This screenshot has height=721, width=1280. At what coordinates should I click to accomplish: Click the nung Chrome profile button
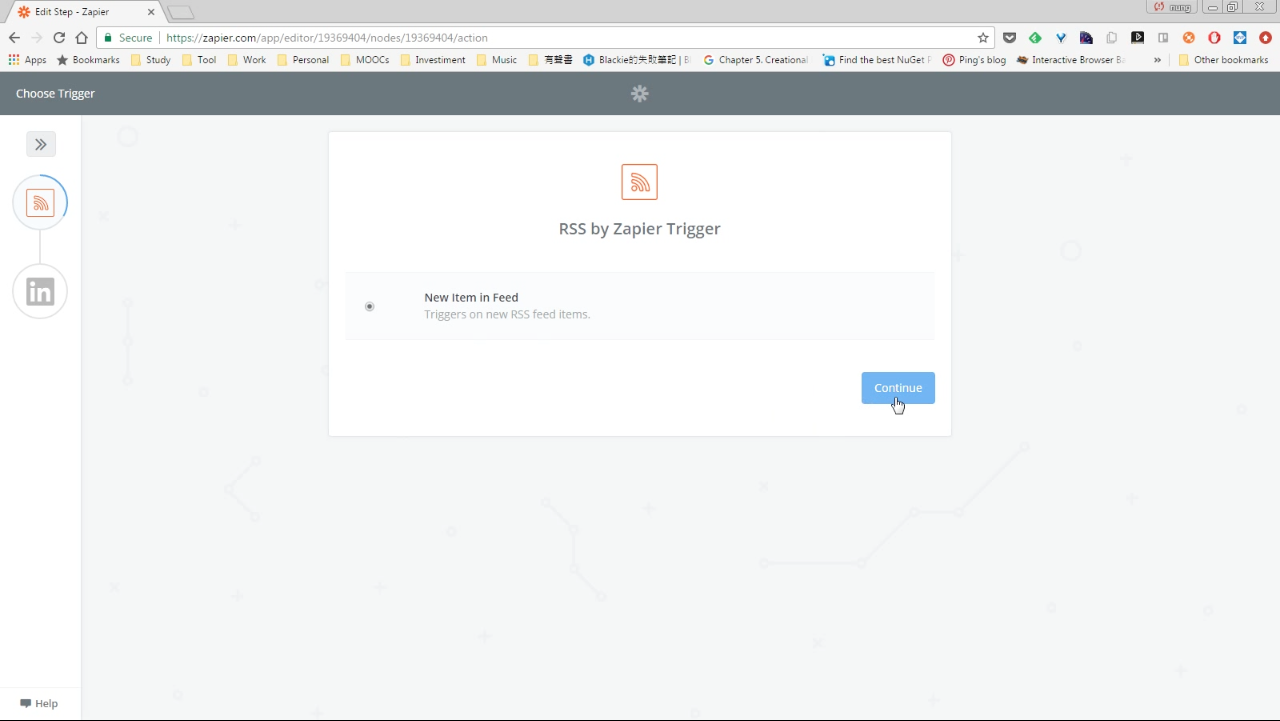(1173, 7)
